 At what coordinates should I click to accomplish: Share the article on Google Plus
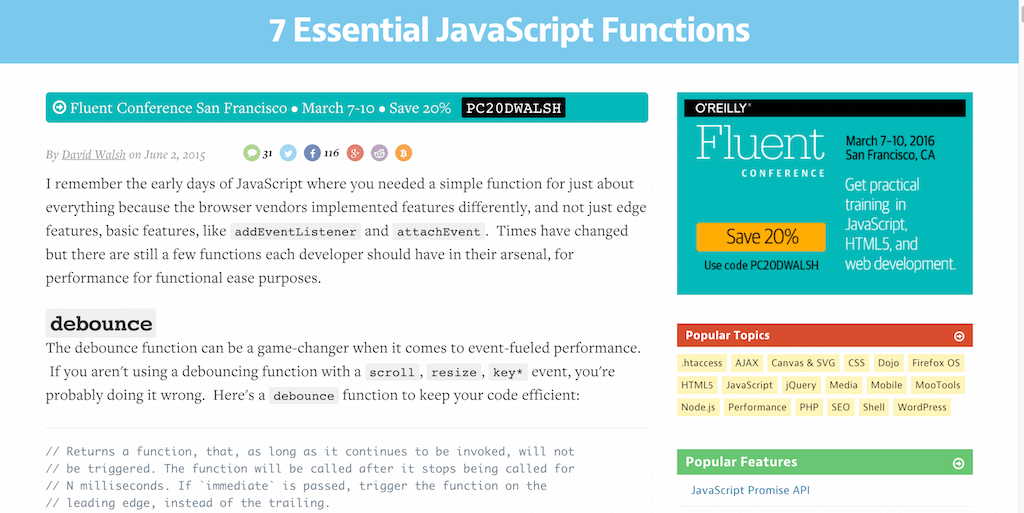[355, 153]
